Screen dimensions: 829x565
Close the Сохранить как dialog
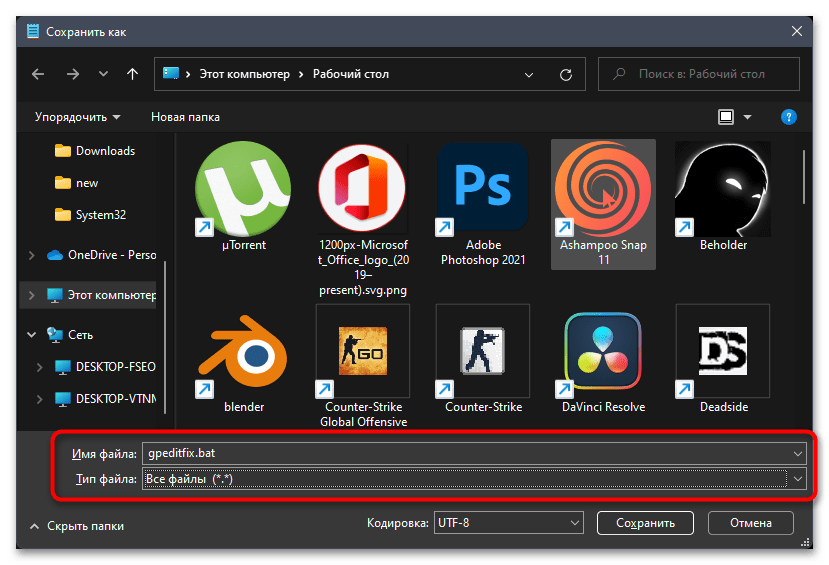pyautogui.click(x=797, y=32)
